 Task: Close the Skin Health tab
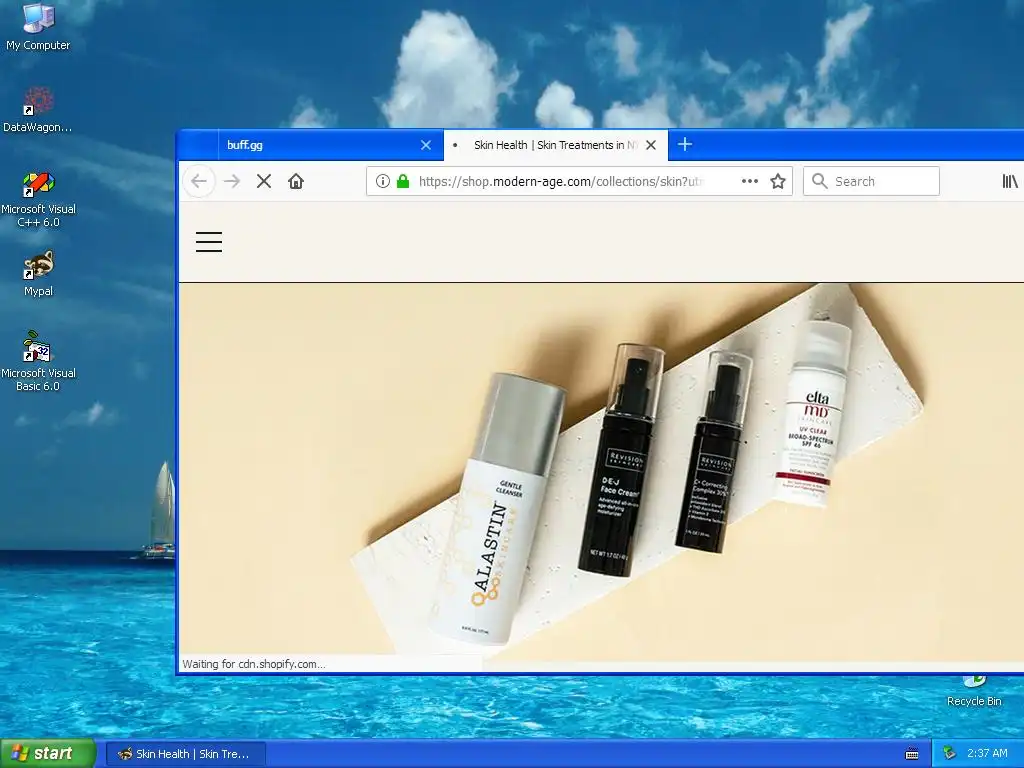[x=651, y=145]
